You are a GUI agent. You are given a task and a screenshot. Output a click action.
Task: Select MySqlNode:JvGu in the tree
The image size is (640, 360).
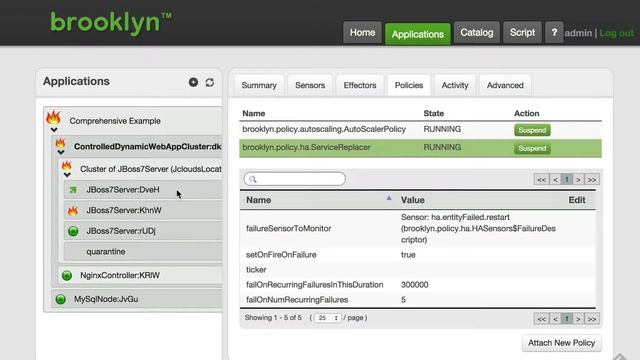(106, 299)
